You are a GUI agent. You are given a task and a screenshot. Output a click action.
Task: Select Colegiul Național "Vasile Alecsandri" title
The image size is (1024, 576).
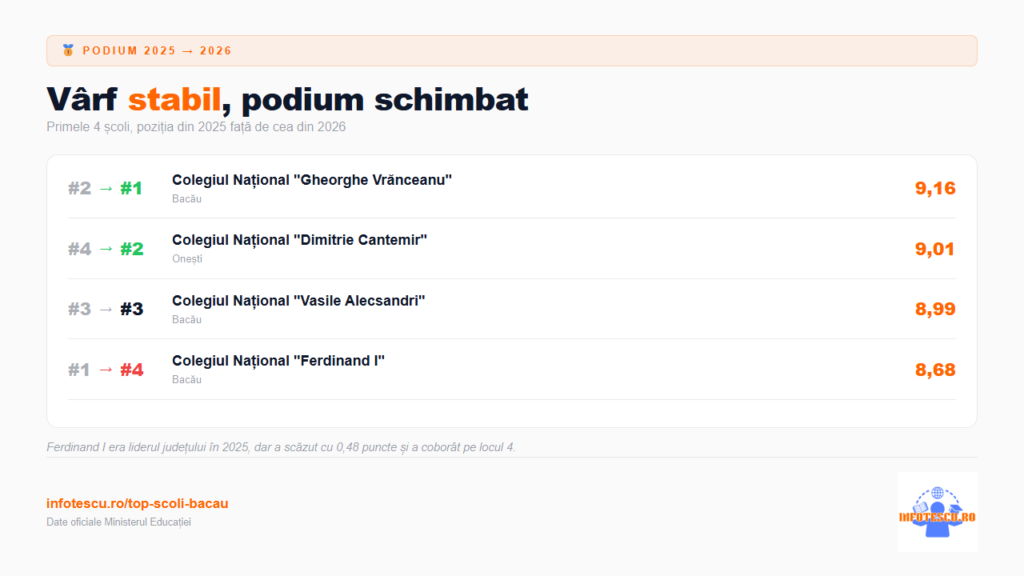[x=298, y=300]
